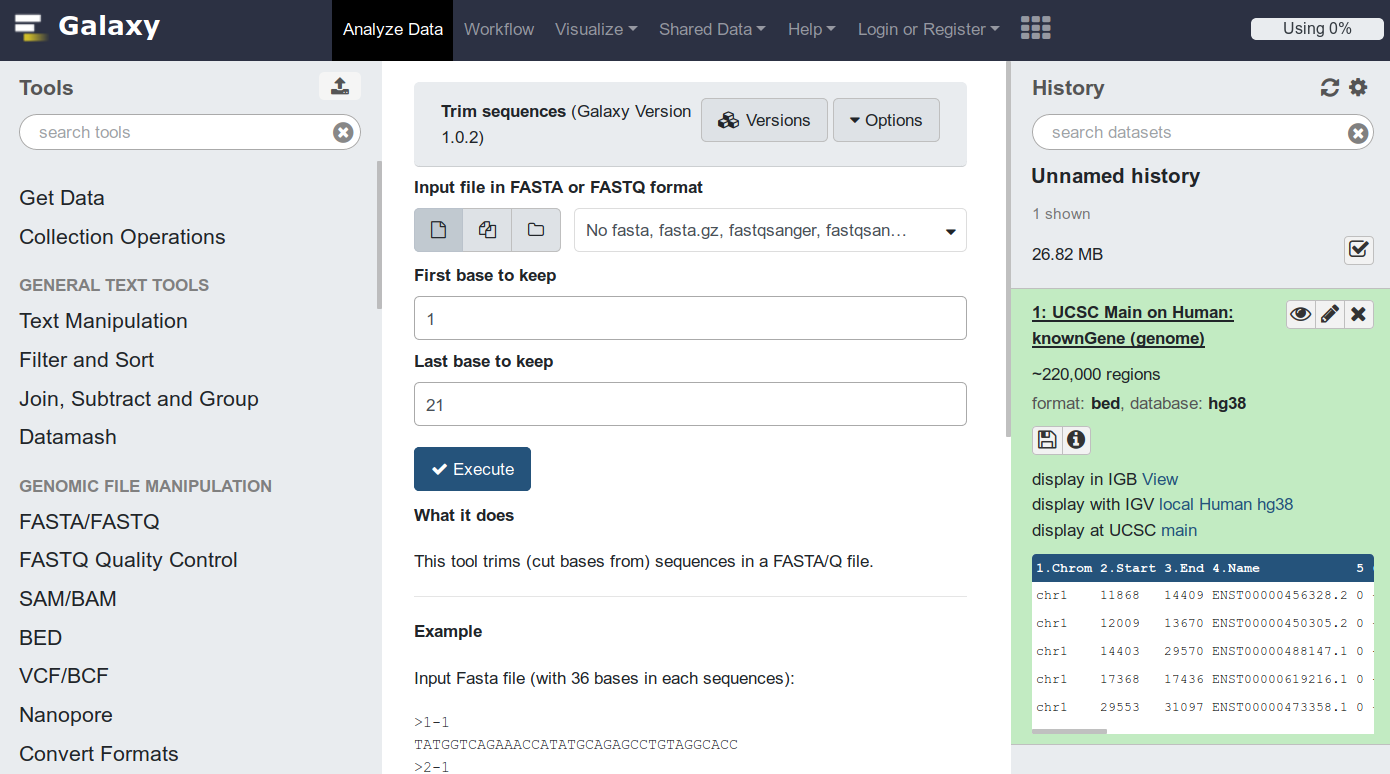Image resolution: width=1390 pixels, height=774 pixels.
Task: Open display at UCSC main link
Action: click(1179, 530)
